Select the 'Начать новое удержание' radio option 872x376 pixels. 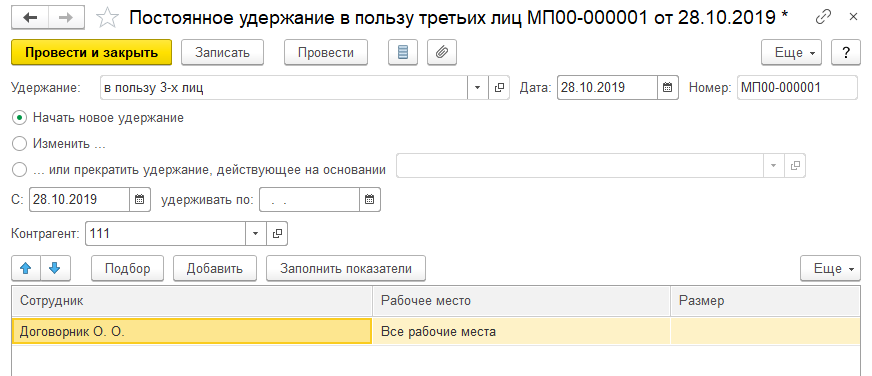click(x=19, y=118)
